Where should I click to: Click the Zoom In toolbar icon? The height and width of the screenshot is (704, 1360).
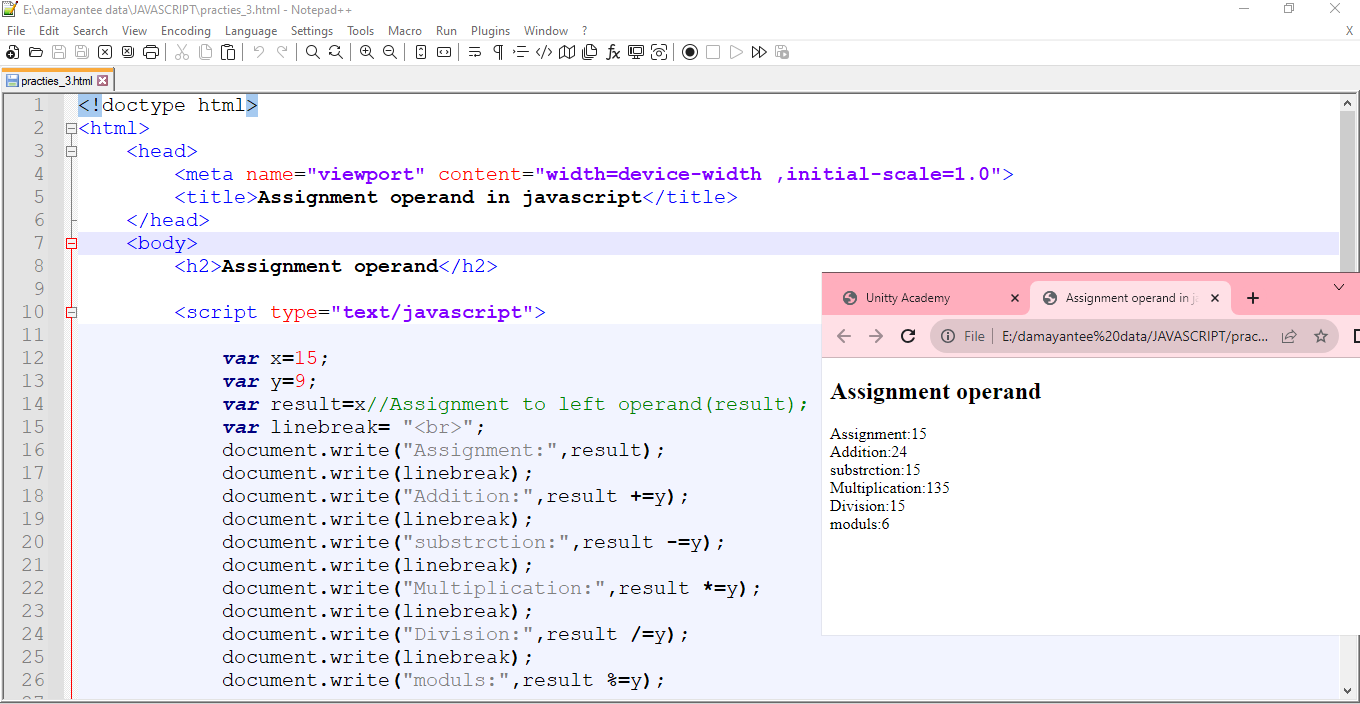point(367,52)
